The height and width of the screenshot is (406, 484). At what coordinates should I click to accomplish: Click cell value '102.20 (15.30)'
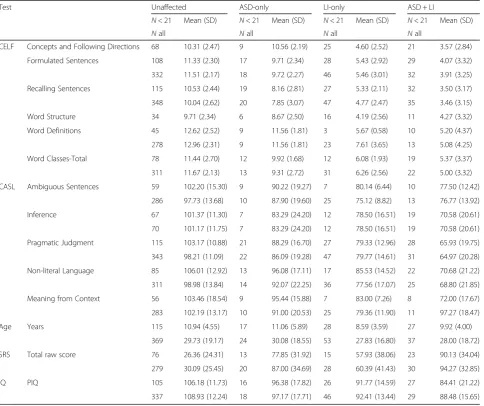click(x=205, y=187)
